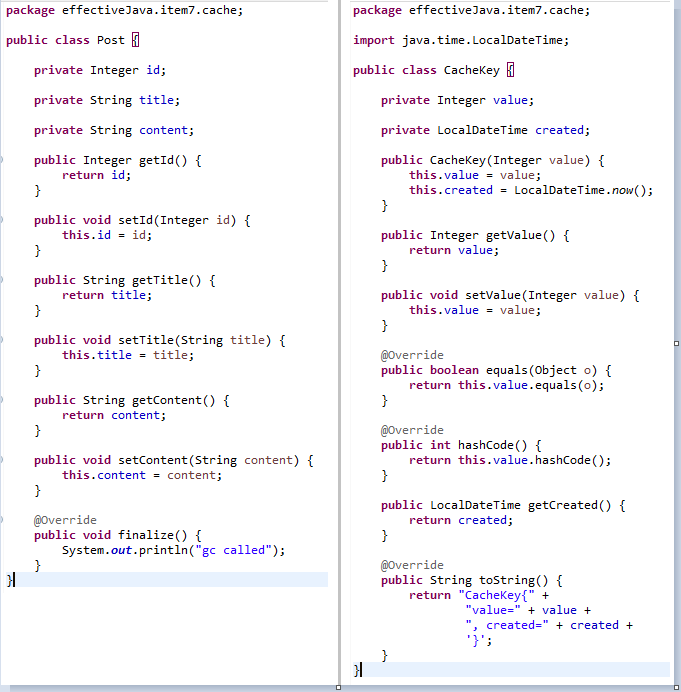This screenshot has height=692, width=681.
Task: Click the 'return created;' statement
Action: (461, 520)
